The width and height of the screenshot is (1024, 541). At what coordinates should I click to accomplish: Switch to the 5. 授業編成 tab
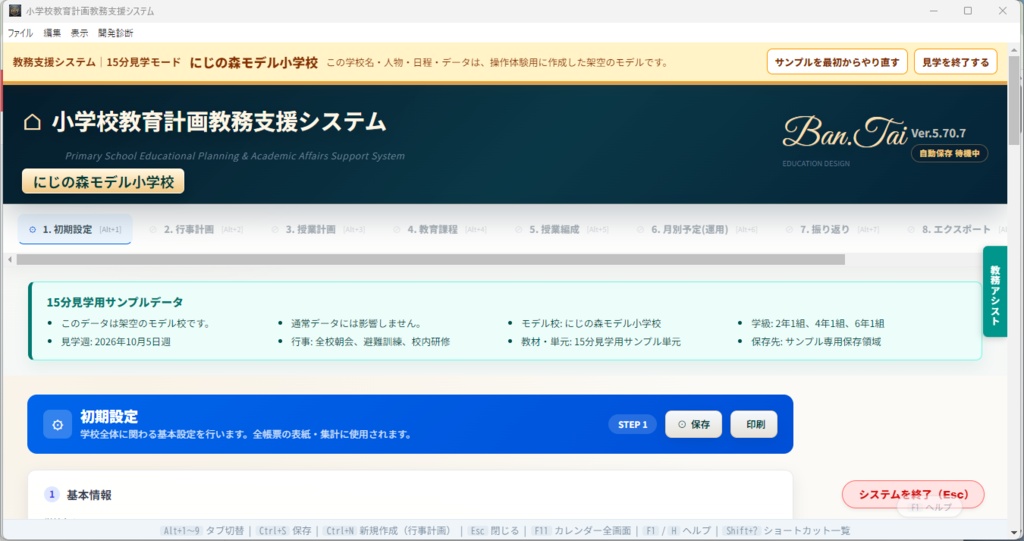click(x=562, y=229)
